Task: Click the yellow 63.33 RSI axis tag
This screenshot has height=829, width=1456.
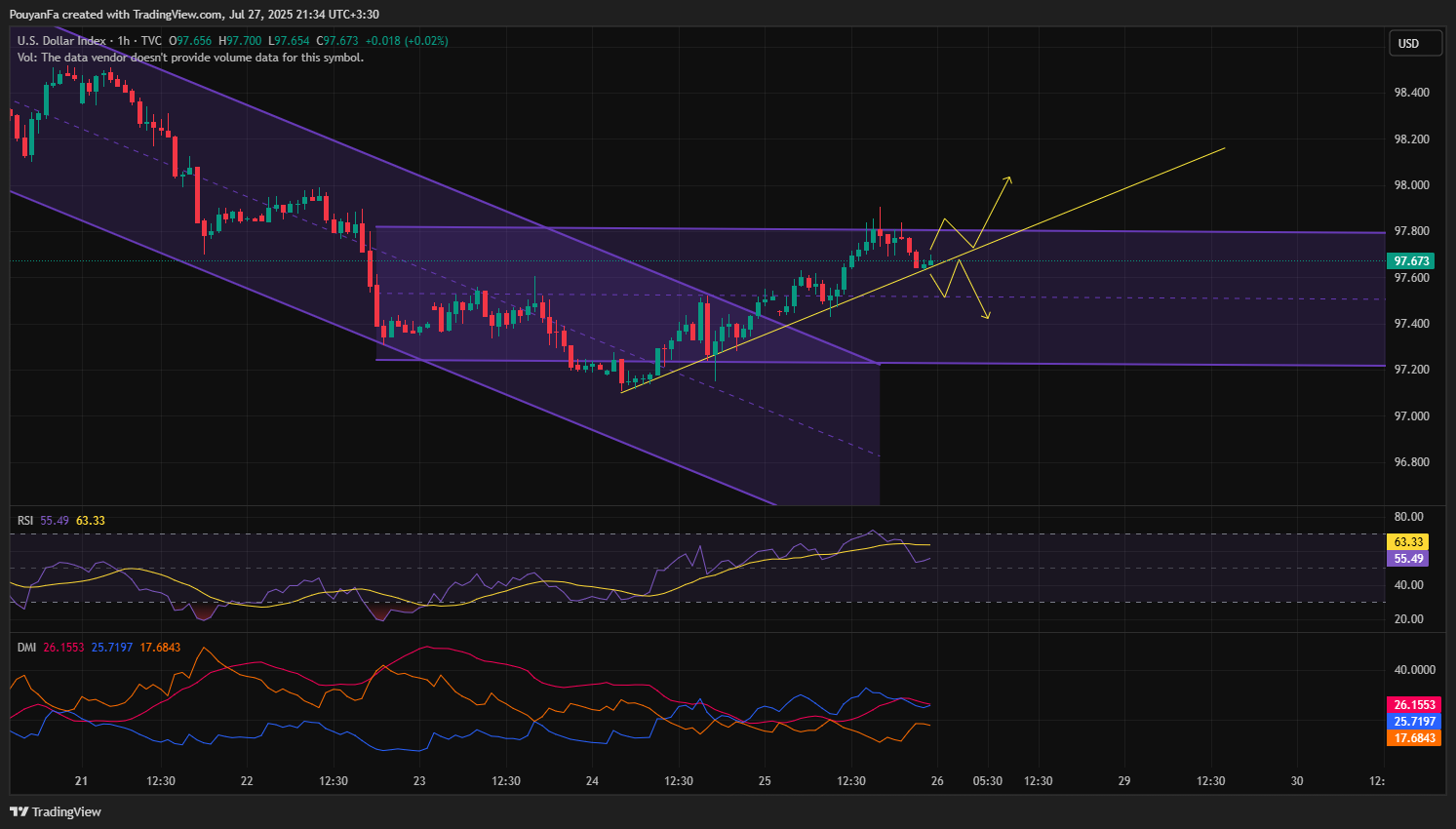Action: [x=1408, y=542]
